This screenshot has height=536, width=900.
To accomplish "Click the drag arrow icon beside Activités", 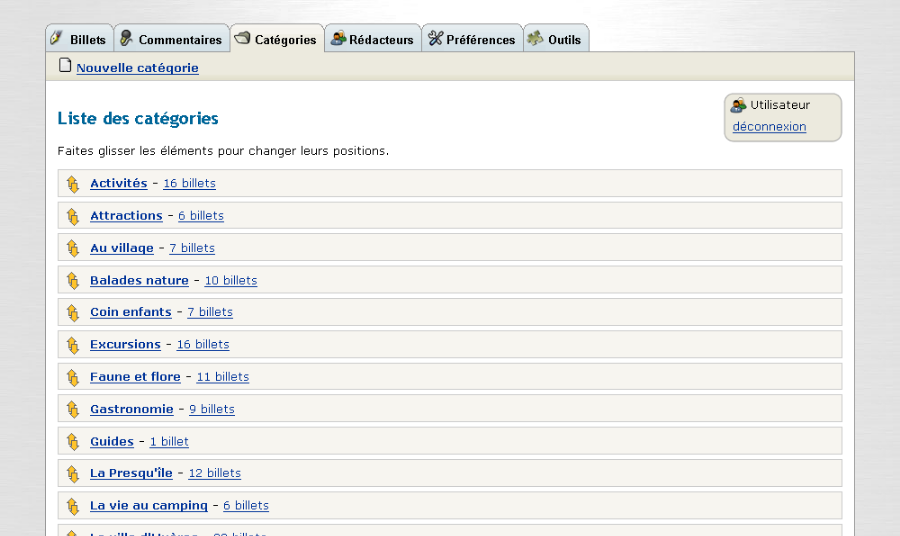I will [72, 184].
